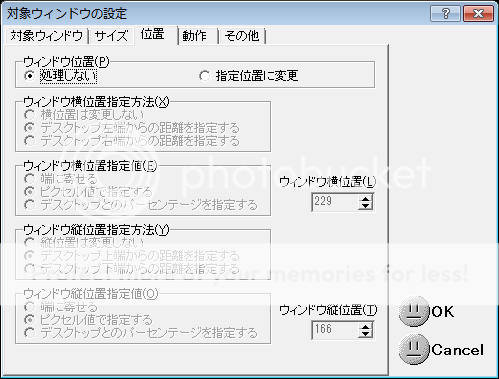Select the 処理しない radio button

60,76
